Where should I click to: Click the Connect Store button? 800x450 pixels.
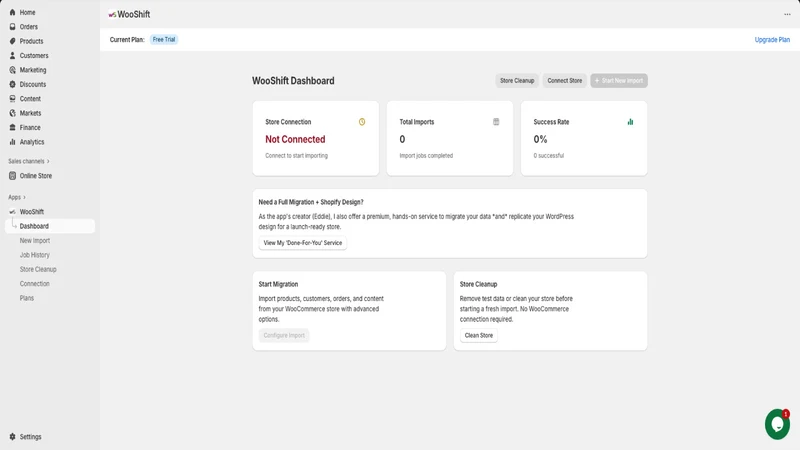[564, 81]
